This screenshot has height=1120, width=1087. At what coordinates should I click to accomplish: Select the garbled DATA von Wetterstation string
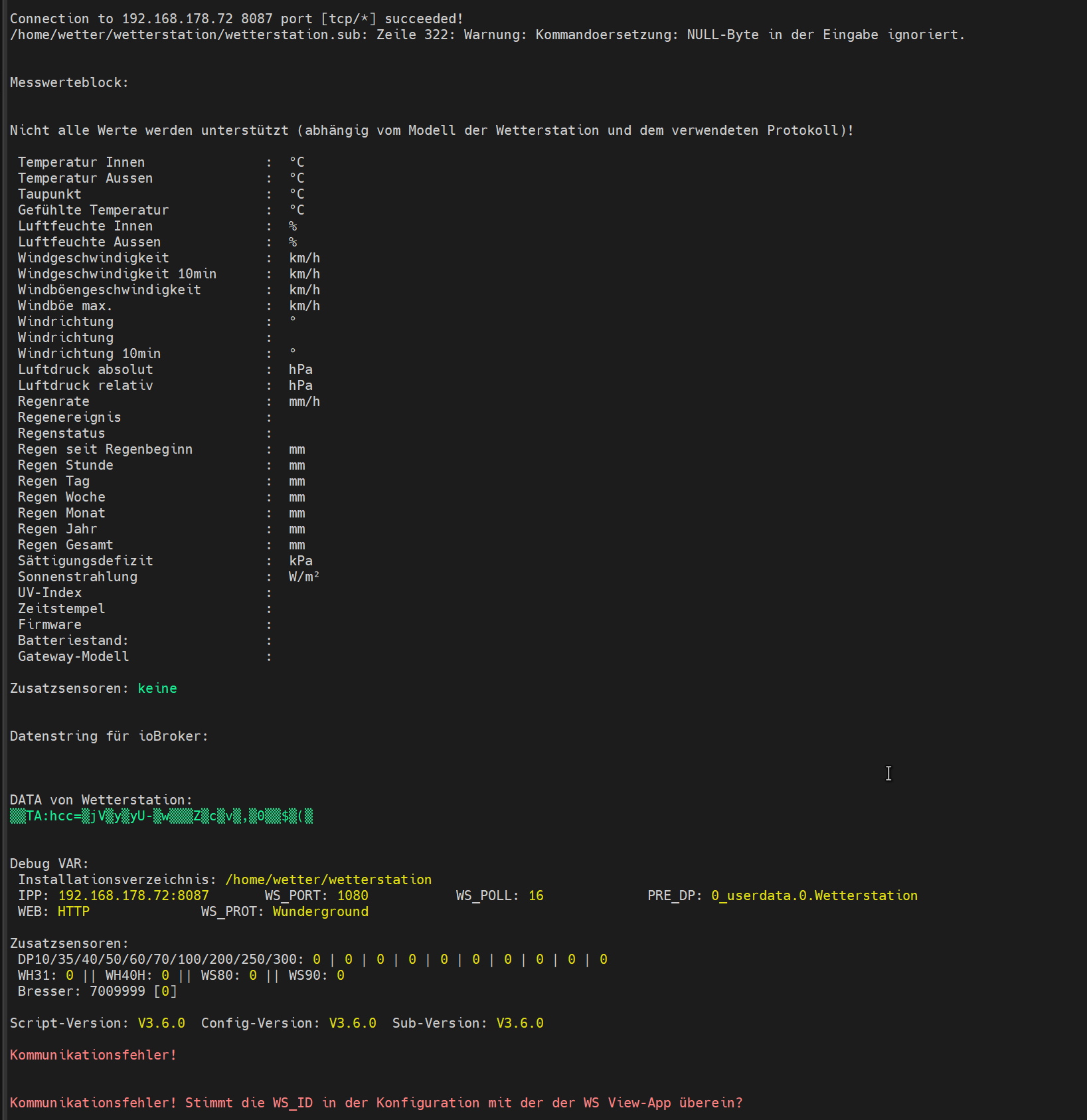click(x=162, y=816)
